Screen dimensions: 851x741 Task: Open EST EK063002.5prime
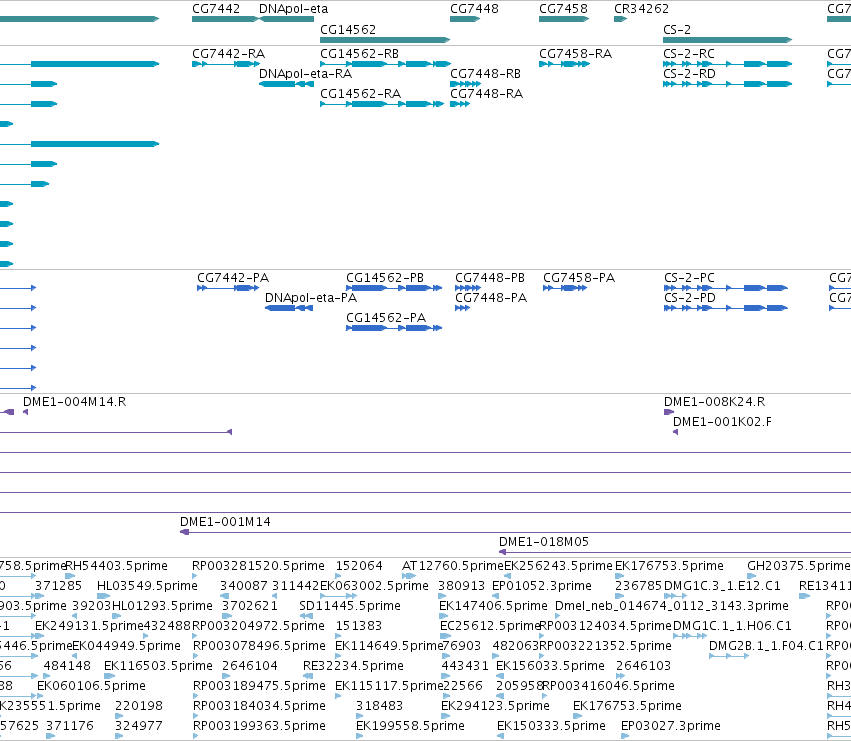(374, 586)
